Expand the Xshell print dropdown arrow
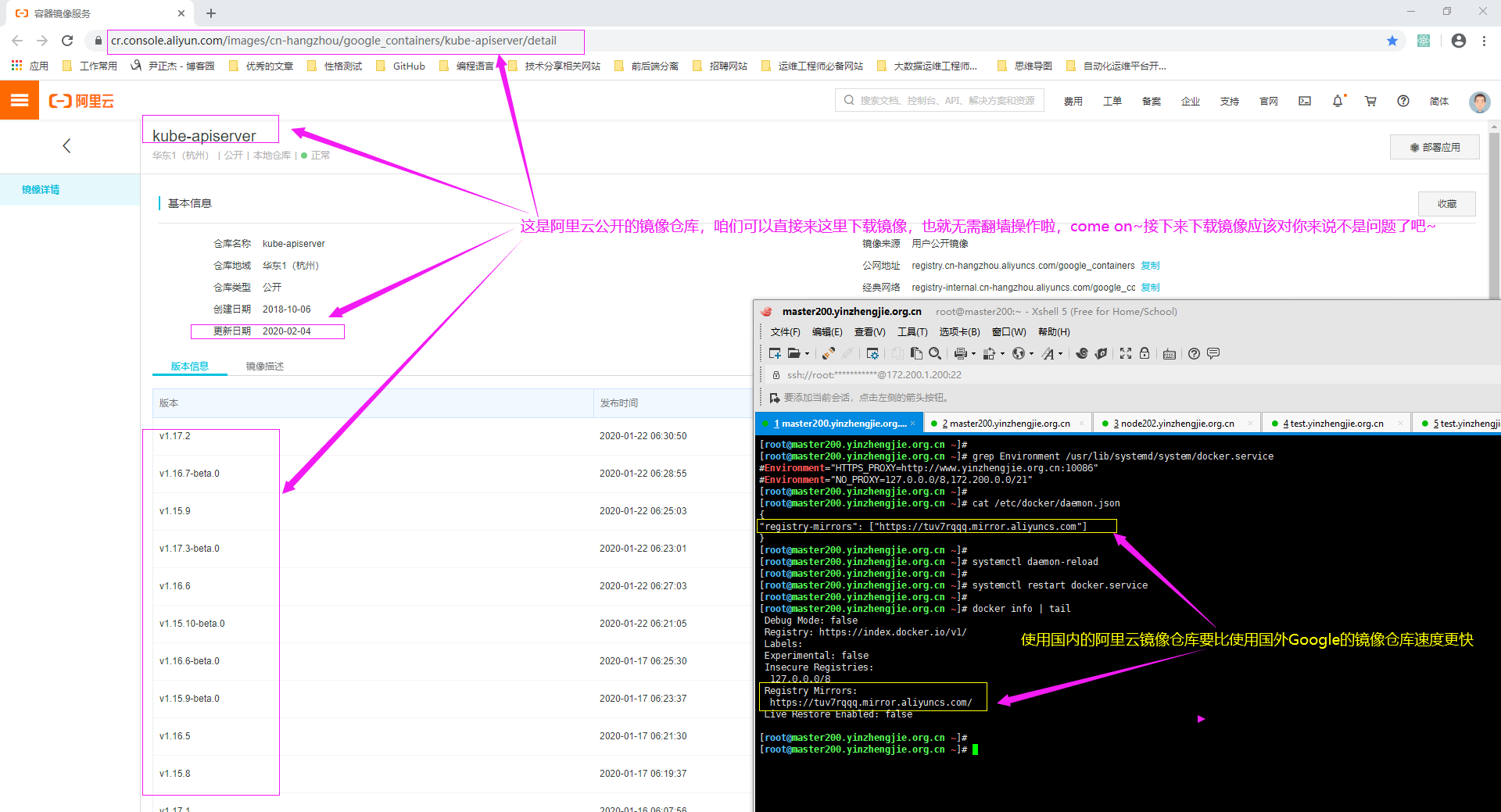The image size is (1501, 812). [973, 354]
